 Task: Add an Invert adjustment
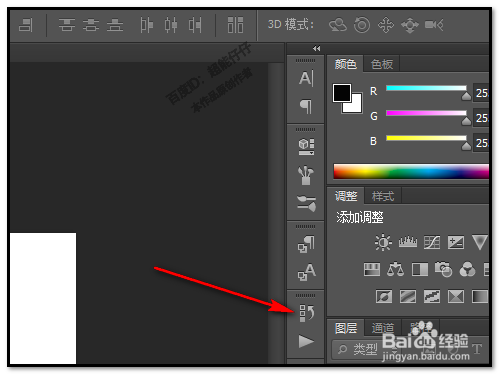click(384, 296)
